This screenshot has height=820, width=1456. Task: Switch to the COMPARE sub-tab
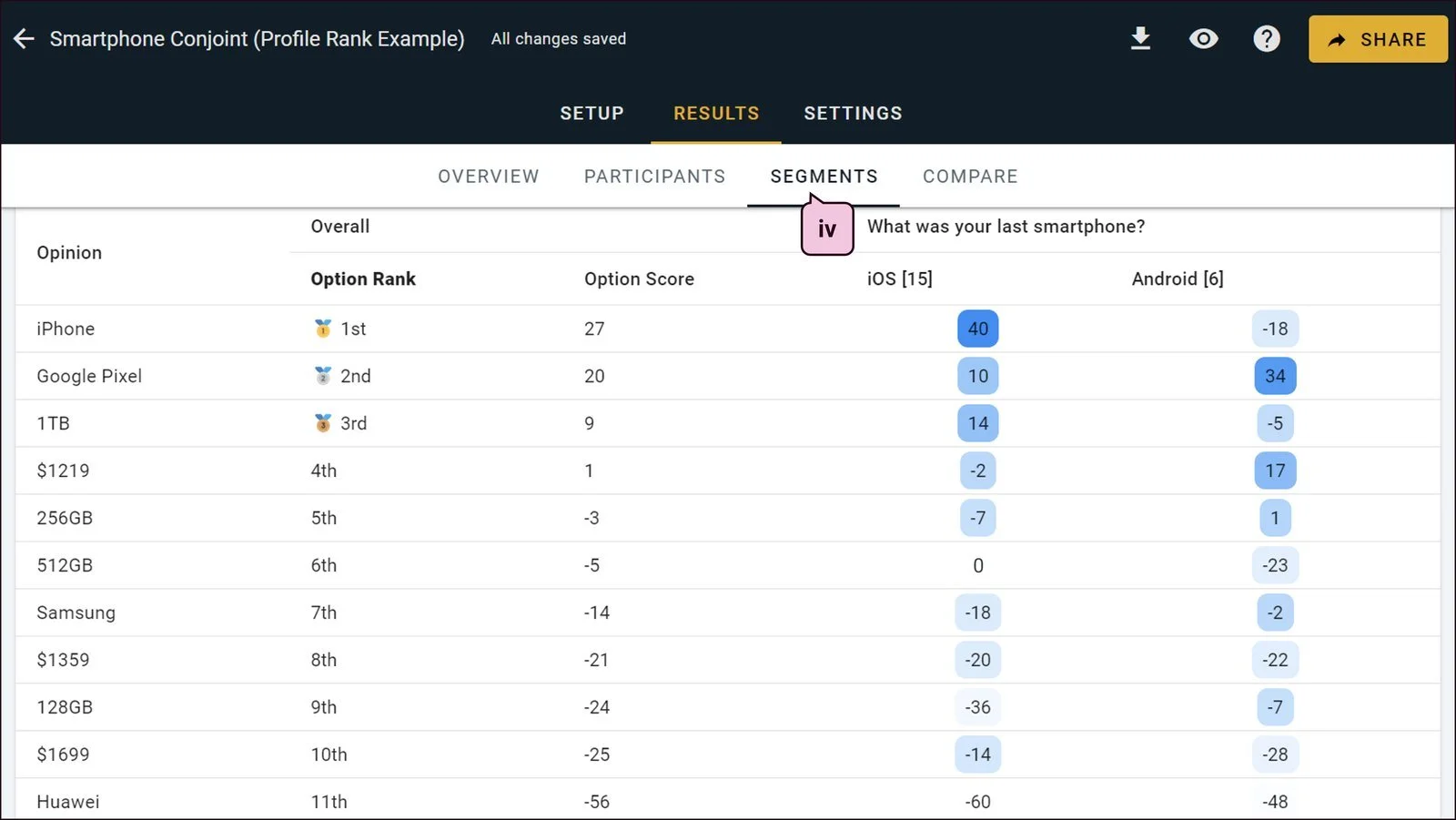pos(970,177)
